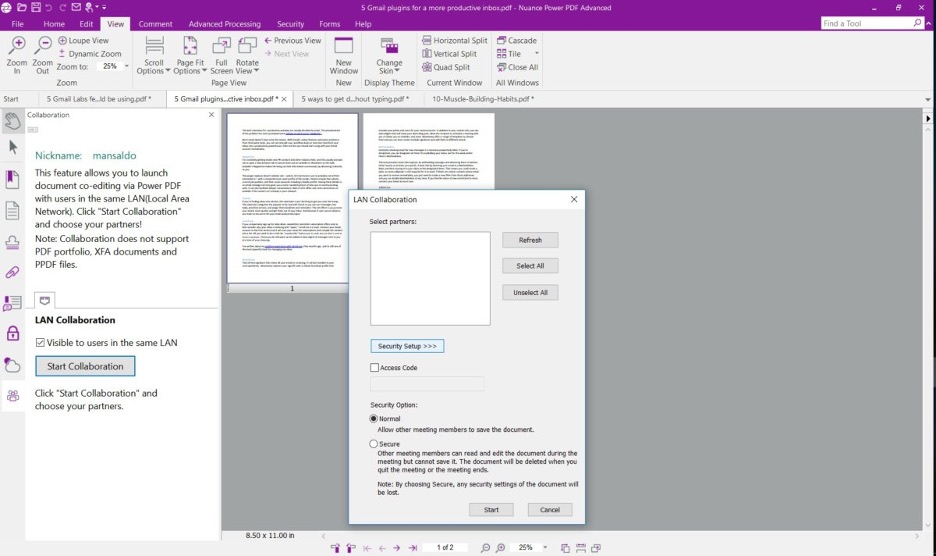
Task: Switch to Full Screen View
Action: click(x=221, y=56)
